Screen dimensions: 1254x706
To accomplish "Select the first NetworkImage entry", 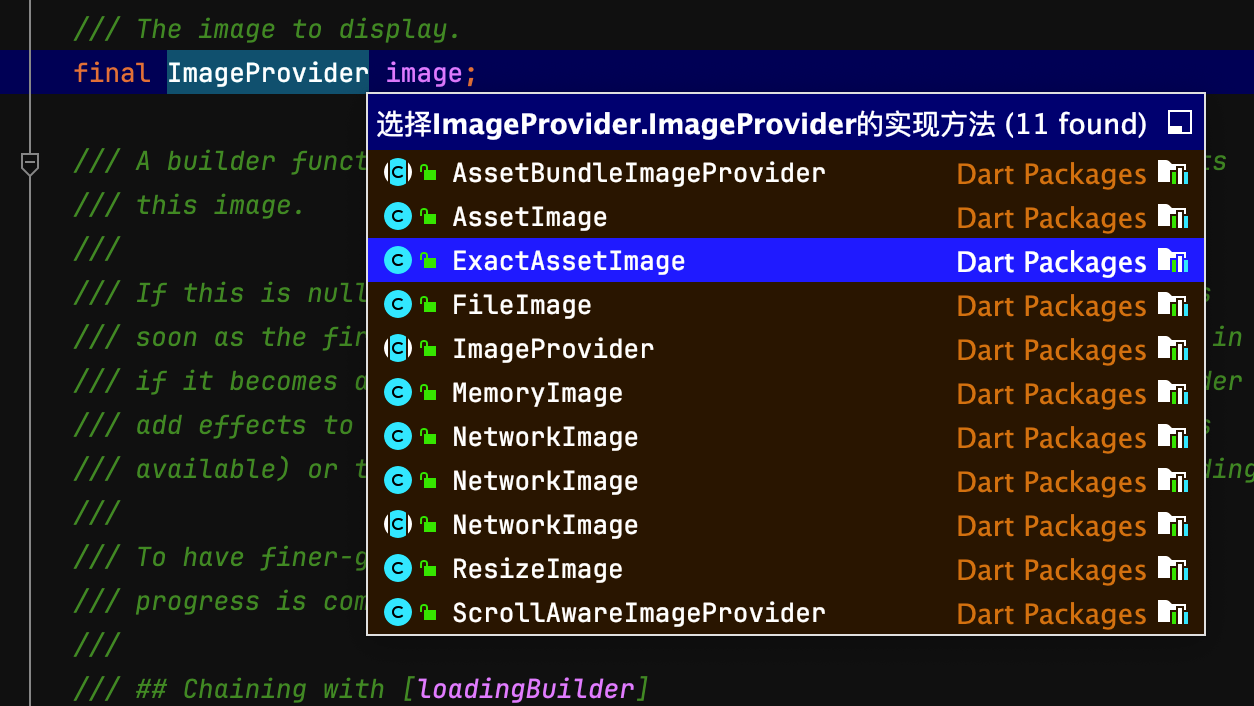I will tap(786, 437).
